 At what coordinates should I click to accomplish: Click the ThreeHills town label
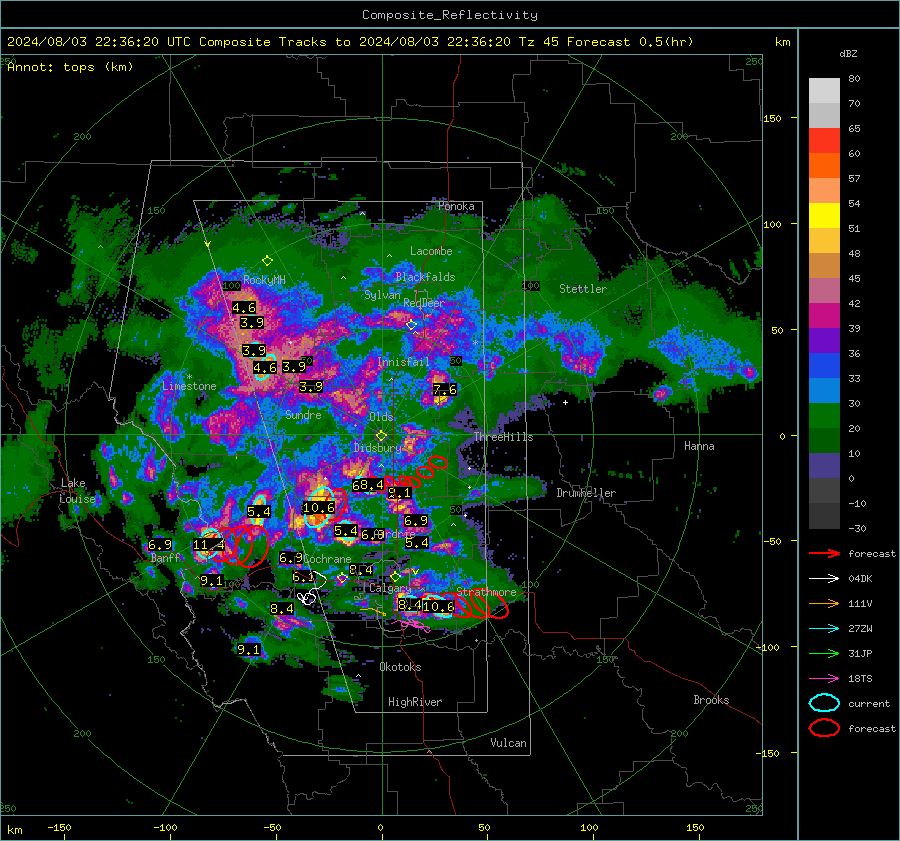tap(503, 437)
